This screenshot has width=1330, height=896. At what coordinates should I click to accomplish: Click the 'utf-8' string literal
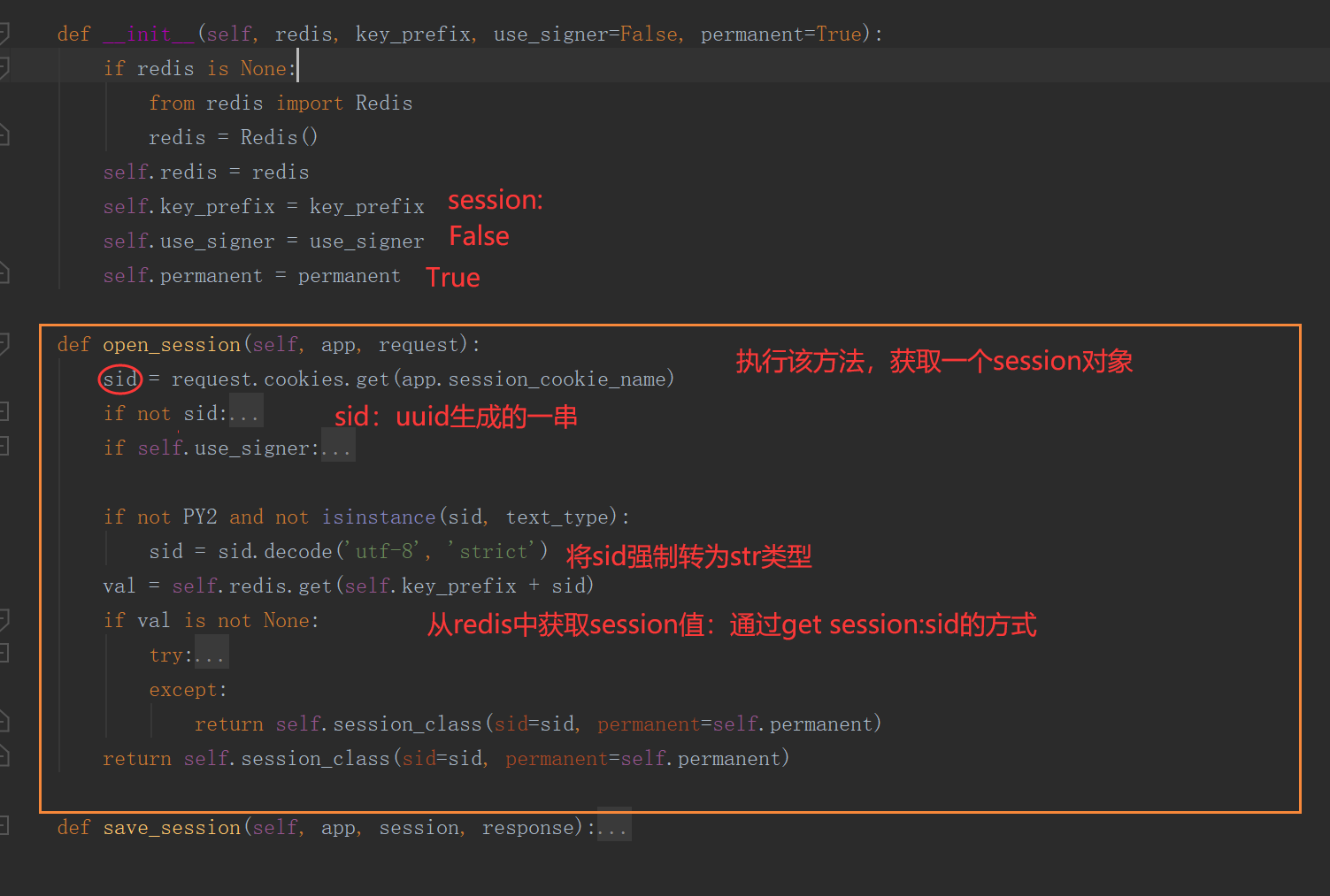pos(384,551)
